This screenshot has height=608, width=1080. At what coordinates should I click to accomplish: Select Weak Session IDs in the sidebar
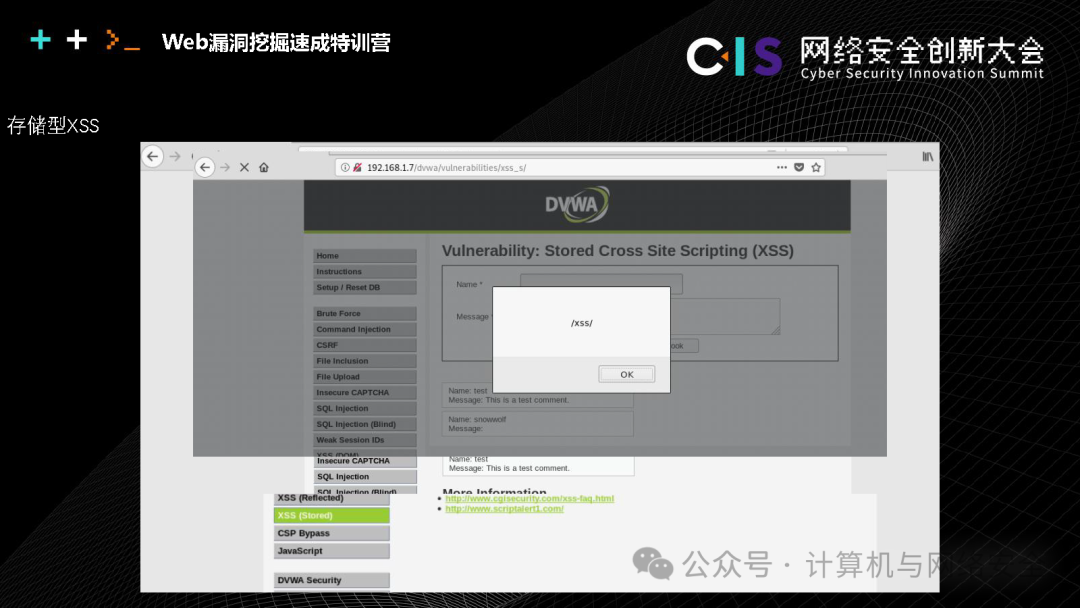(x=365, y=440)
